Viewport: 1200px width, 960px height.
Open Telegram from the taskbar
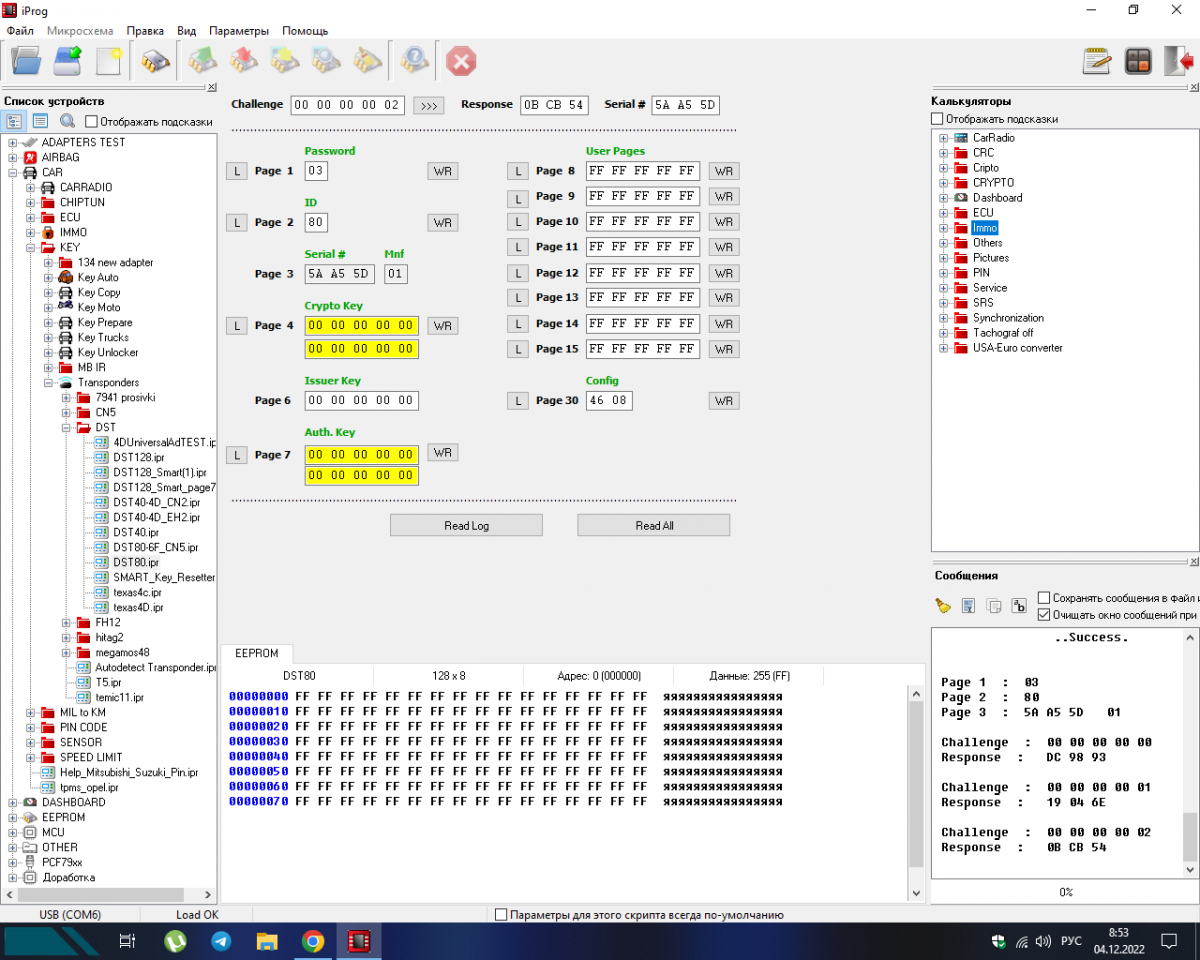pyautogui.click(x=222, y=941)
